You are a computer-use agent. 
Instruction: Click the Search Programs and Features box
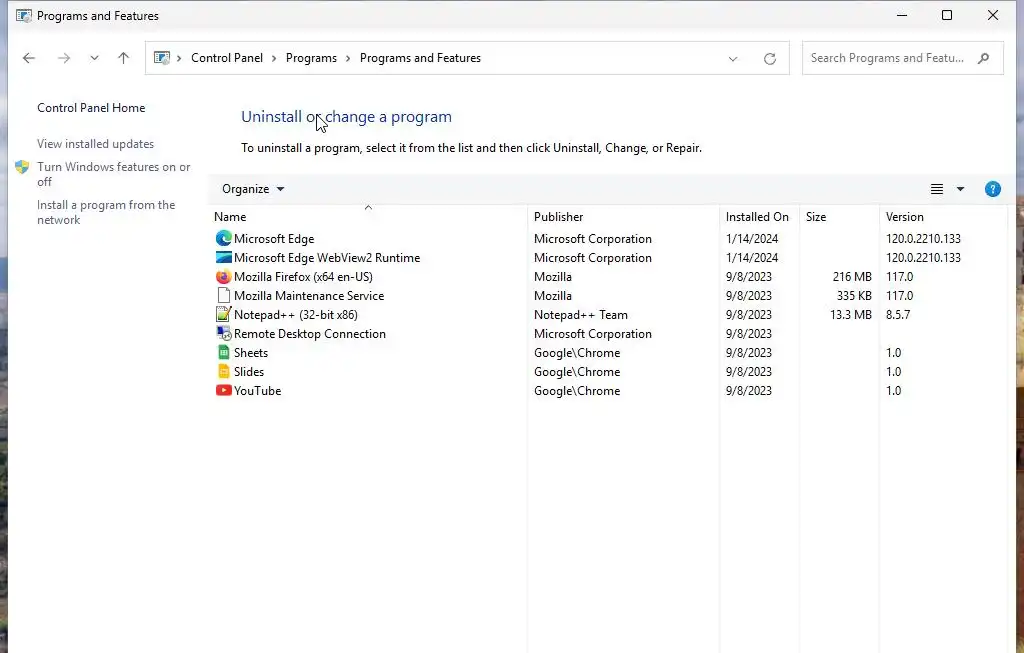(x=890, y=58)
